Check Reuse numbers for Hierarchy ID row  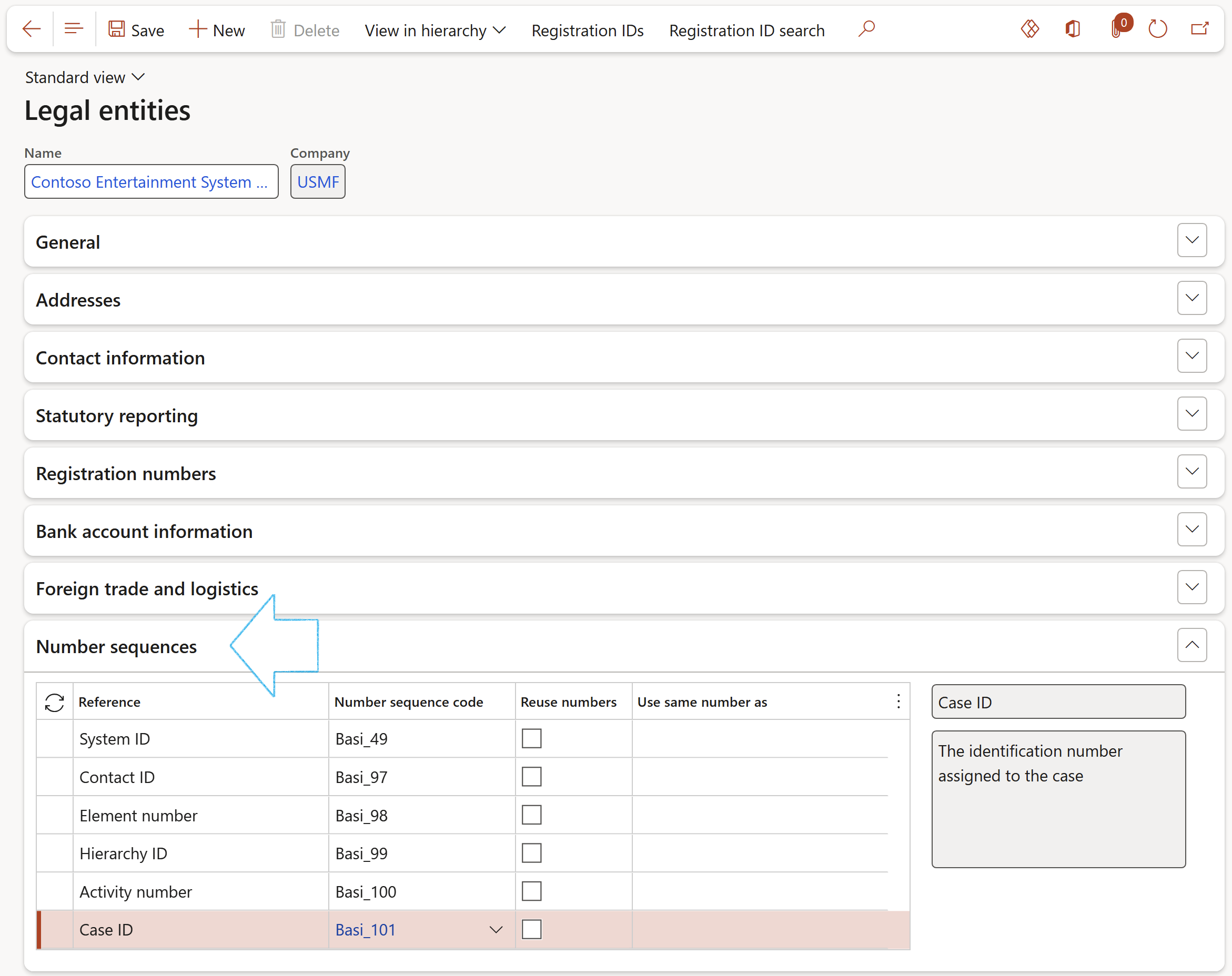[x=531, y=853]
